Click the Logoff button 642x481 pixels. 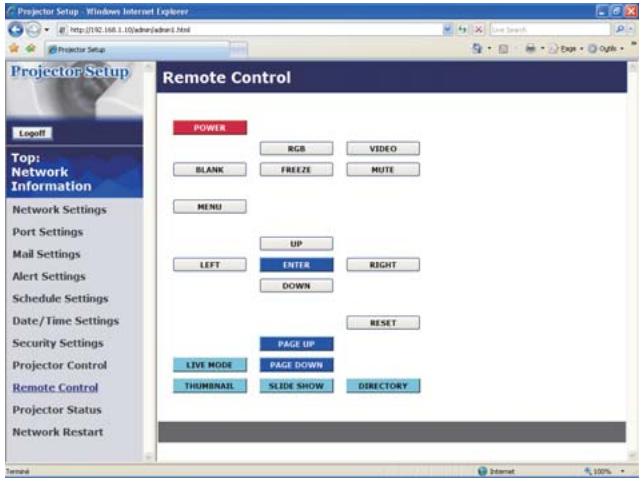point(32,133)
